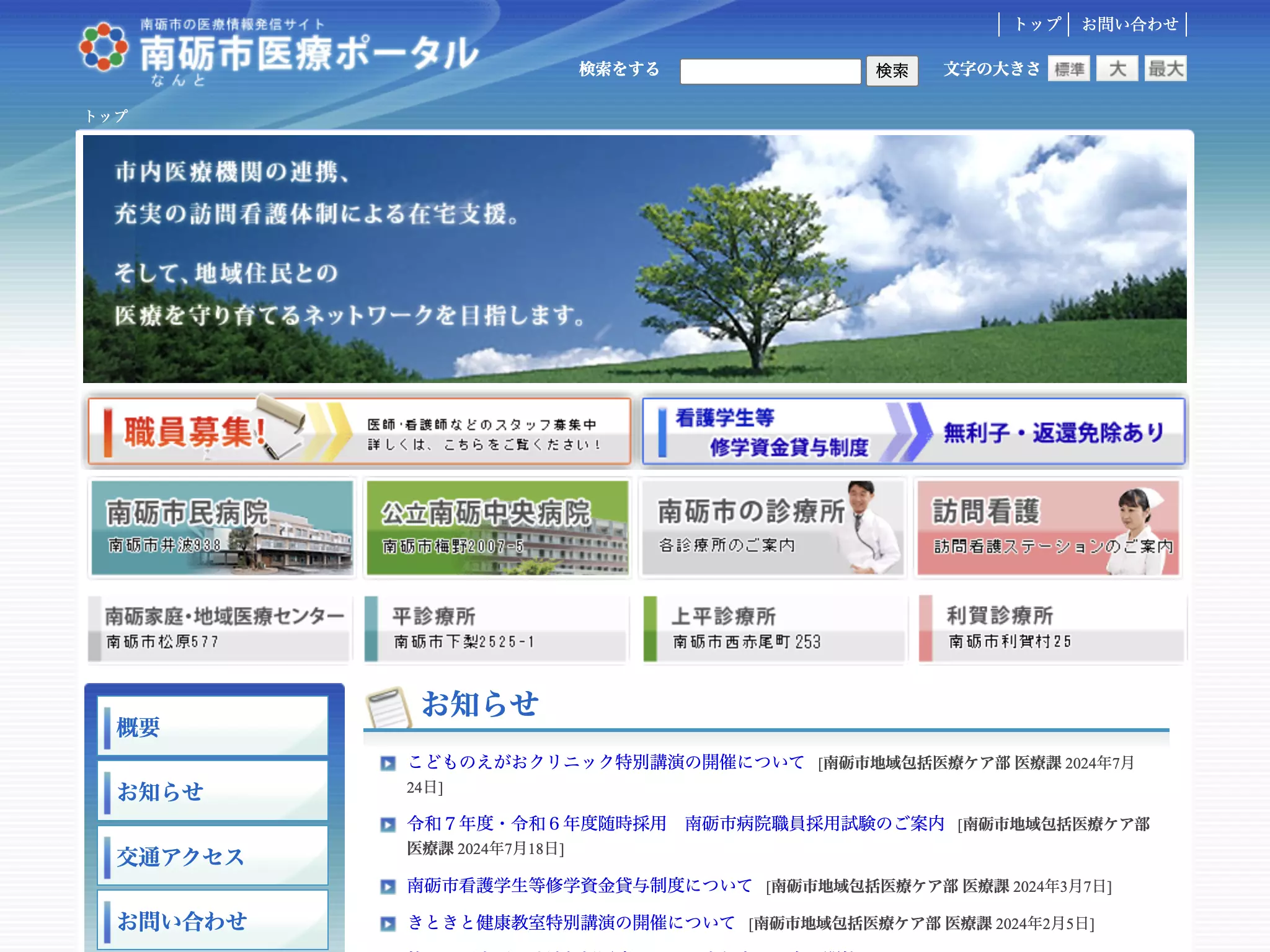The image size is (1270, 952).
Task: Click the トップ breadcrumb
Action: [106, 116]
